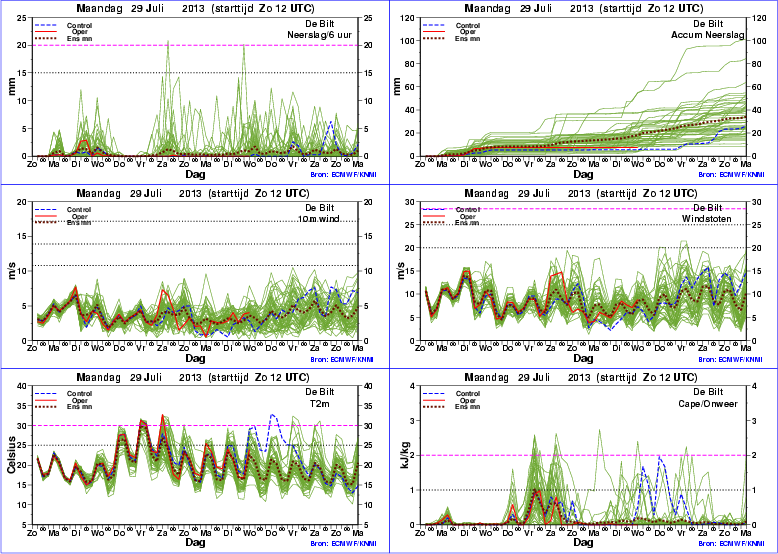
Task: Click 'Oper' legend entry in Neerslag/6 uur chart
Action: tap(80, 32)
